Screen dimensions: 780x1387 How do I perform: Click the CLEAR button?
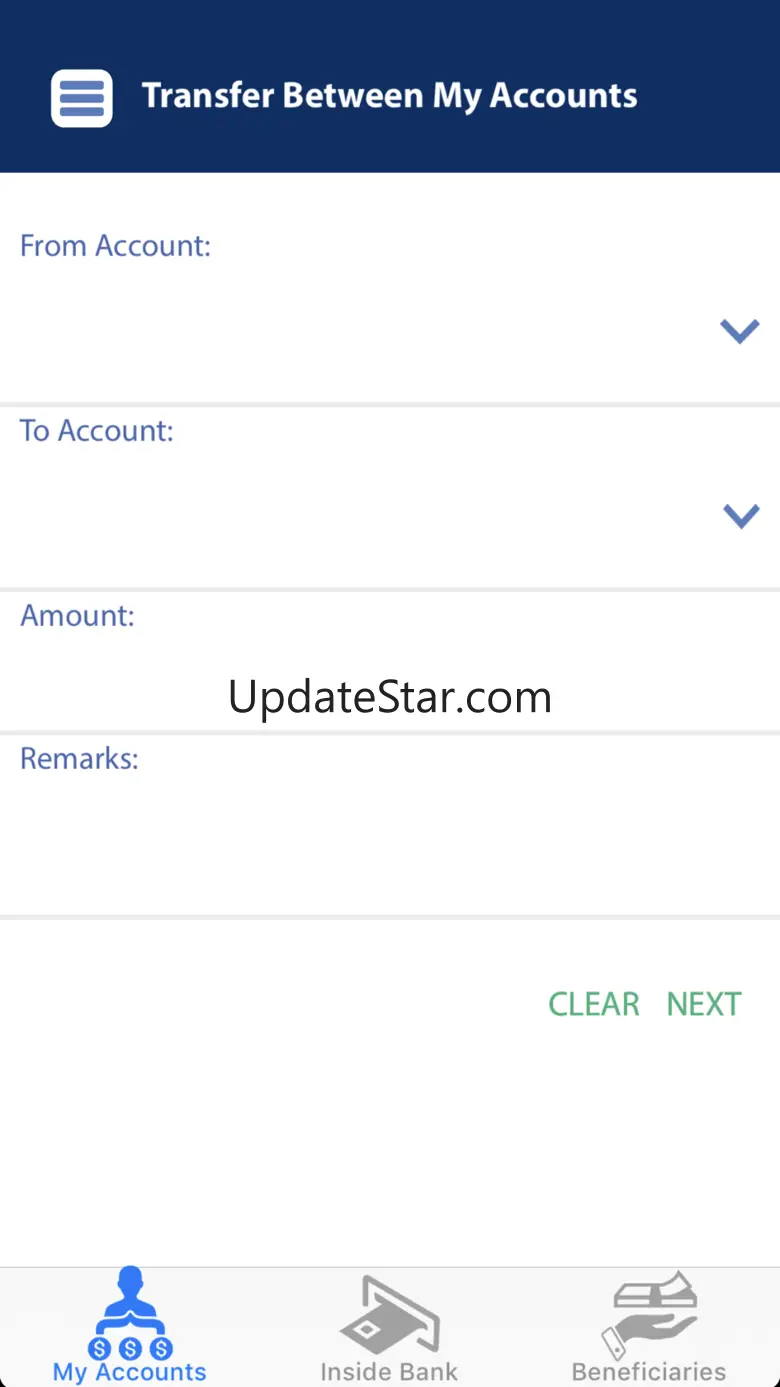click(594, 1004)
